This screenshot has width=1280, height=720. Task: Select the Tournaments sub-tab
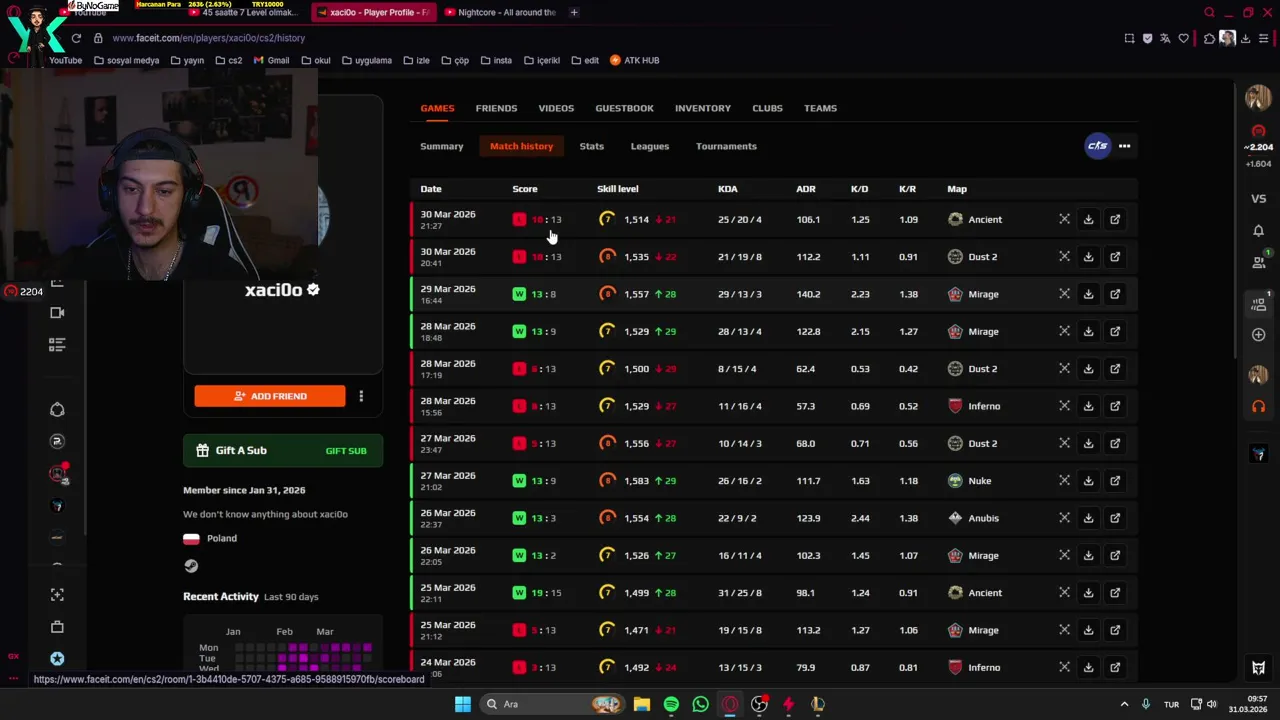point(726,146)
